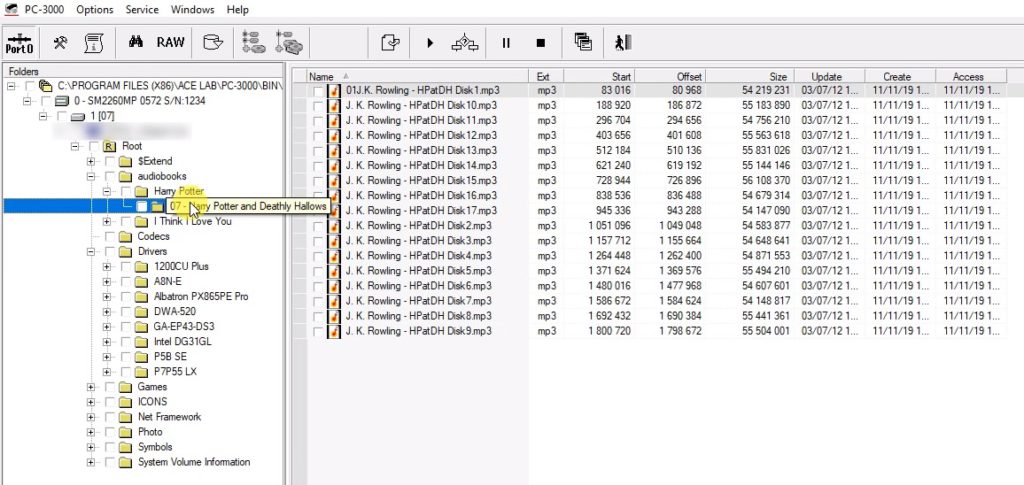Expand the Photo folder node
The height and width of the screenshot is (485, 1024).
(91, 432)
